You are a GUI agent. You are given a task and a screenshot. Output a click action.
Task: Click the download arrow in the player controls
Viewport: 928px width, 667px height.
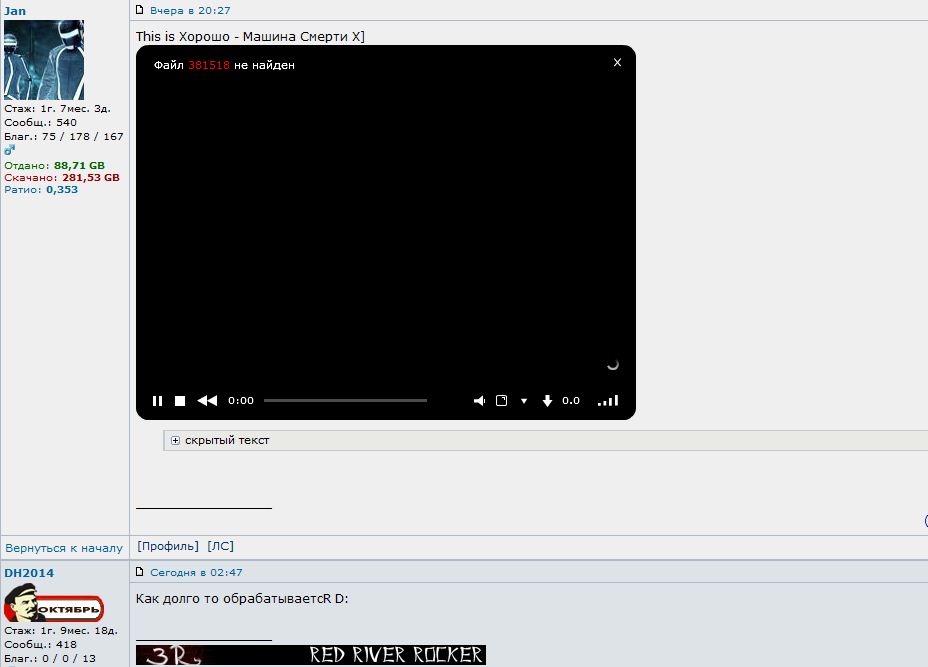click(546, 400)
